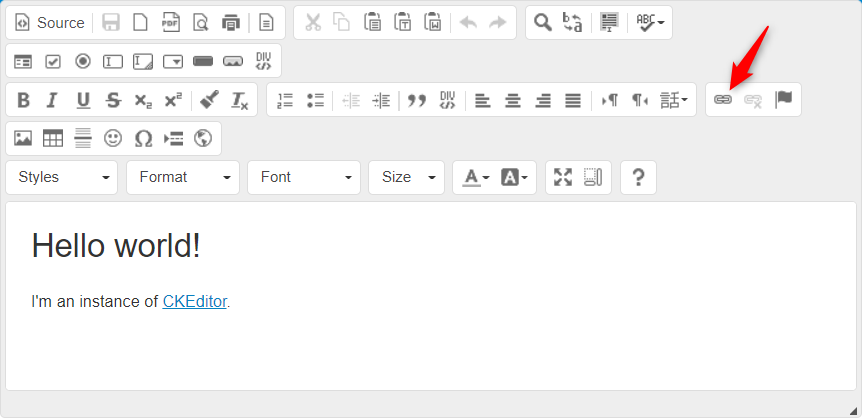Click the Redo arrow
862x418 pixels.
tap(498, 23)
